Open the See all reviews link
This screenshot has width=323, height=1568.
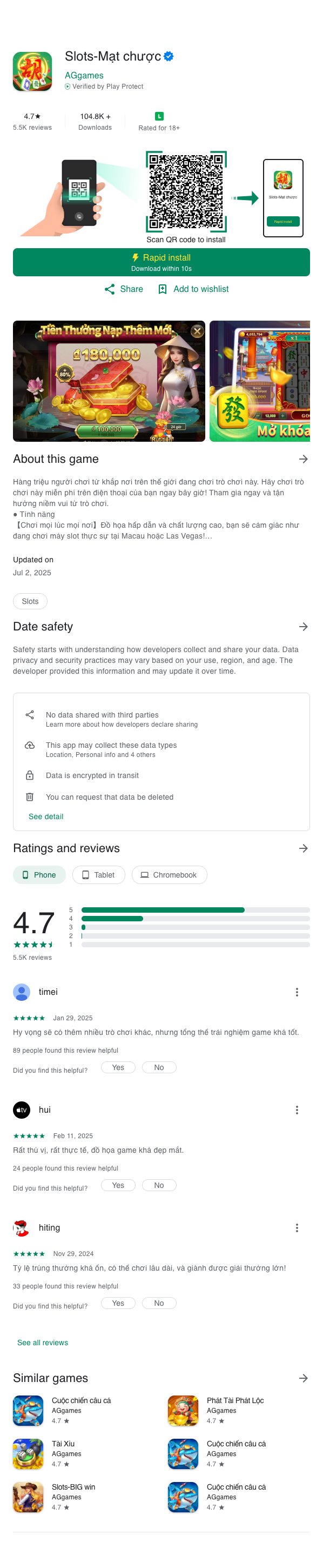43,1343
